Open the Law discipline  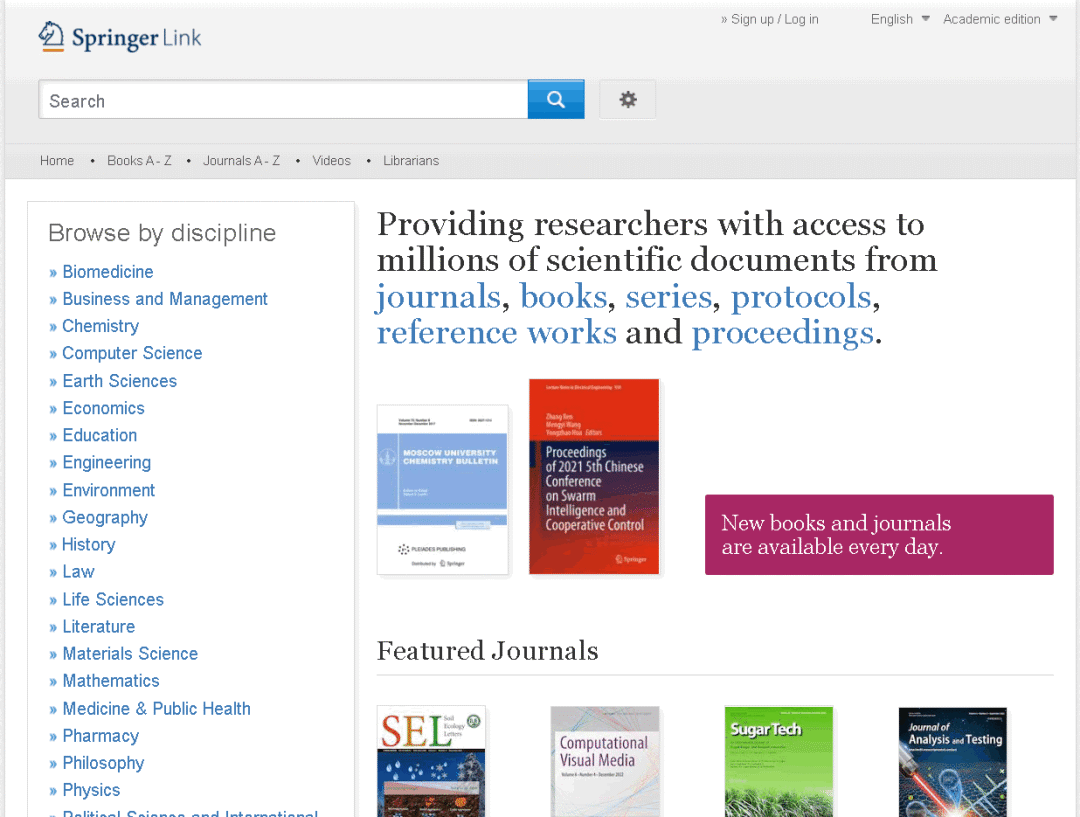(x=78, y=572)
